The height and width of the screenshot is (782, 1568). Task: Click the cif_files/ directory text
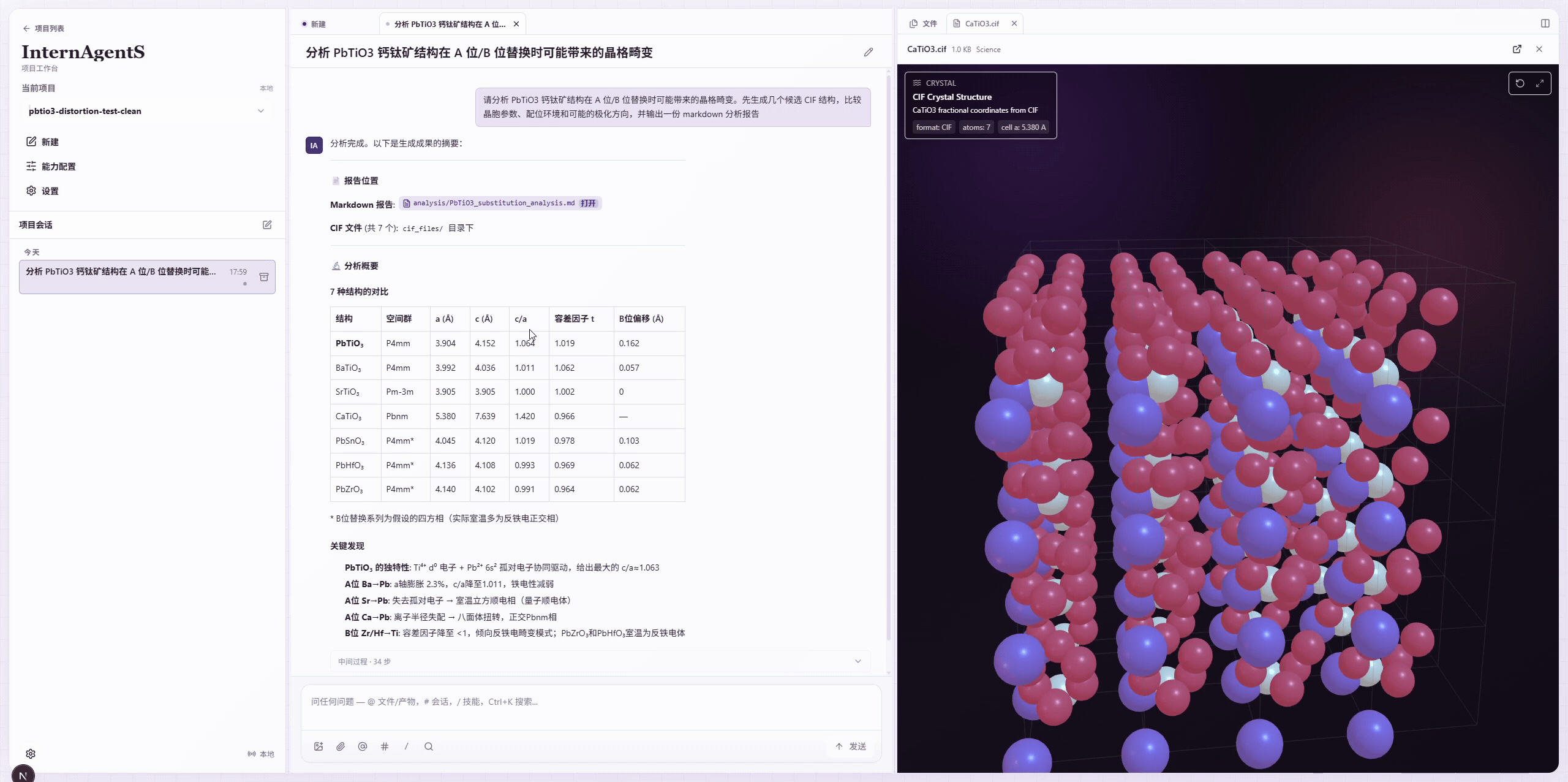(x=422, y=229)
